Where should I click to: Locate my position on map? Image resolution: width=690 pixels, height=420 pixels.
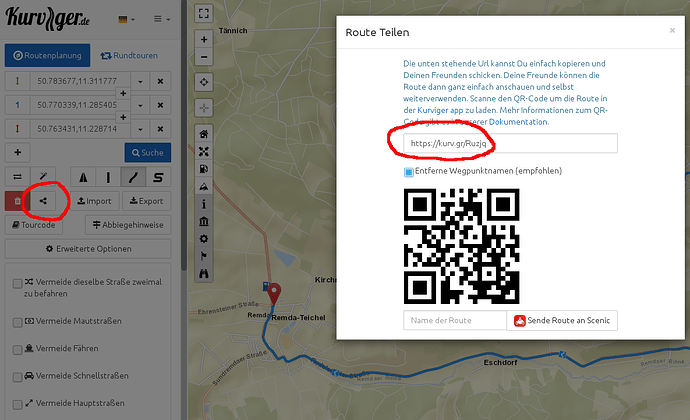click(204, 82)
